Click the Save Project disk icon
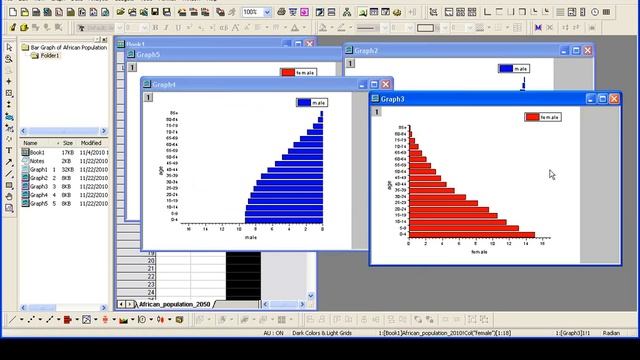 coord(155,12)
